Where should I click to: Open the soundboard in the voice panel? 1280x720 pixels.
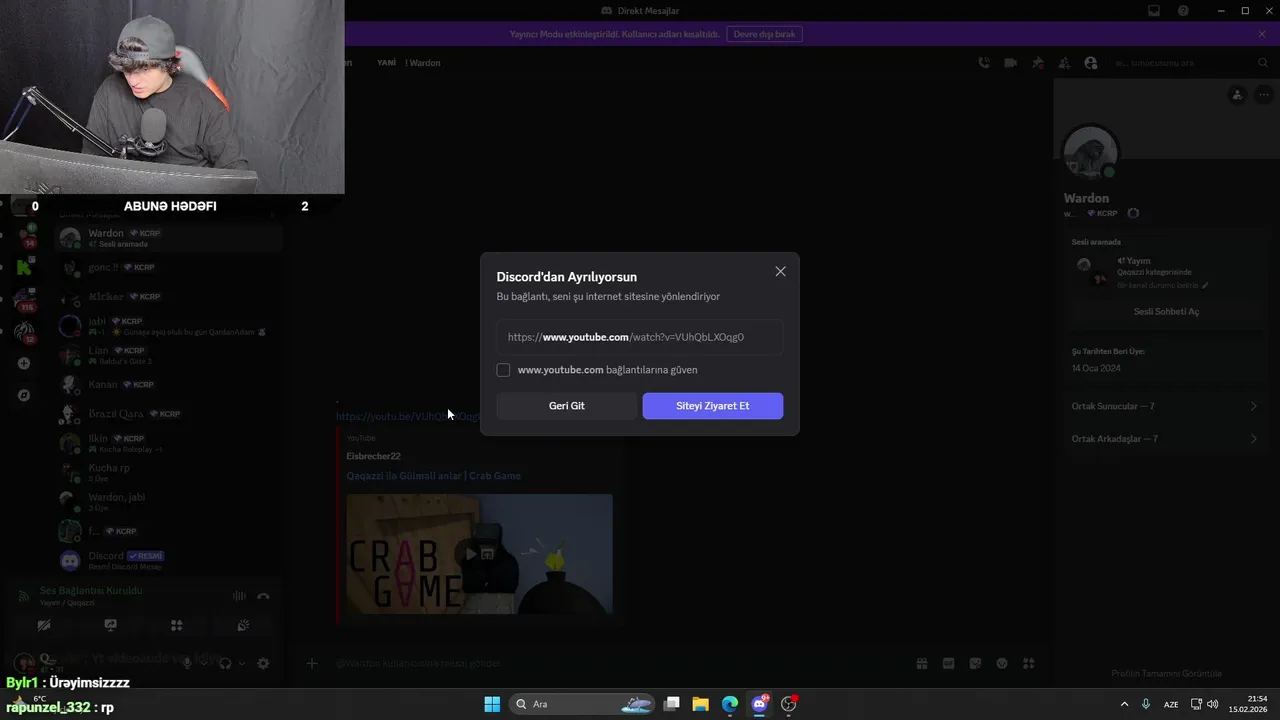pos(243,625)
